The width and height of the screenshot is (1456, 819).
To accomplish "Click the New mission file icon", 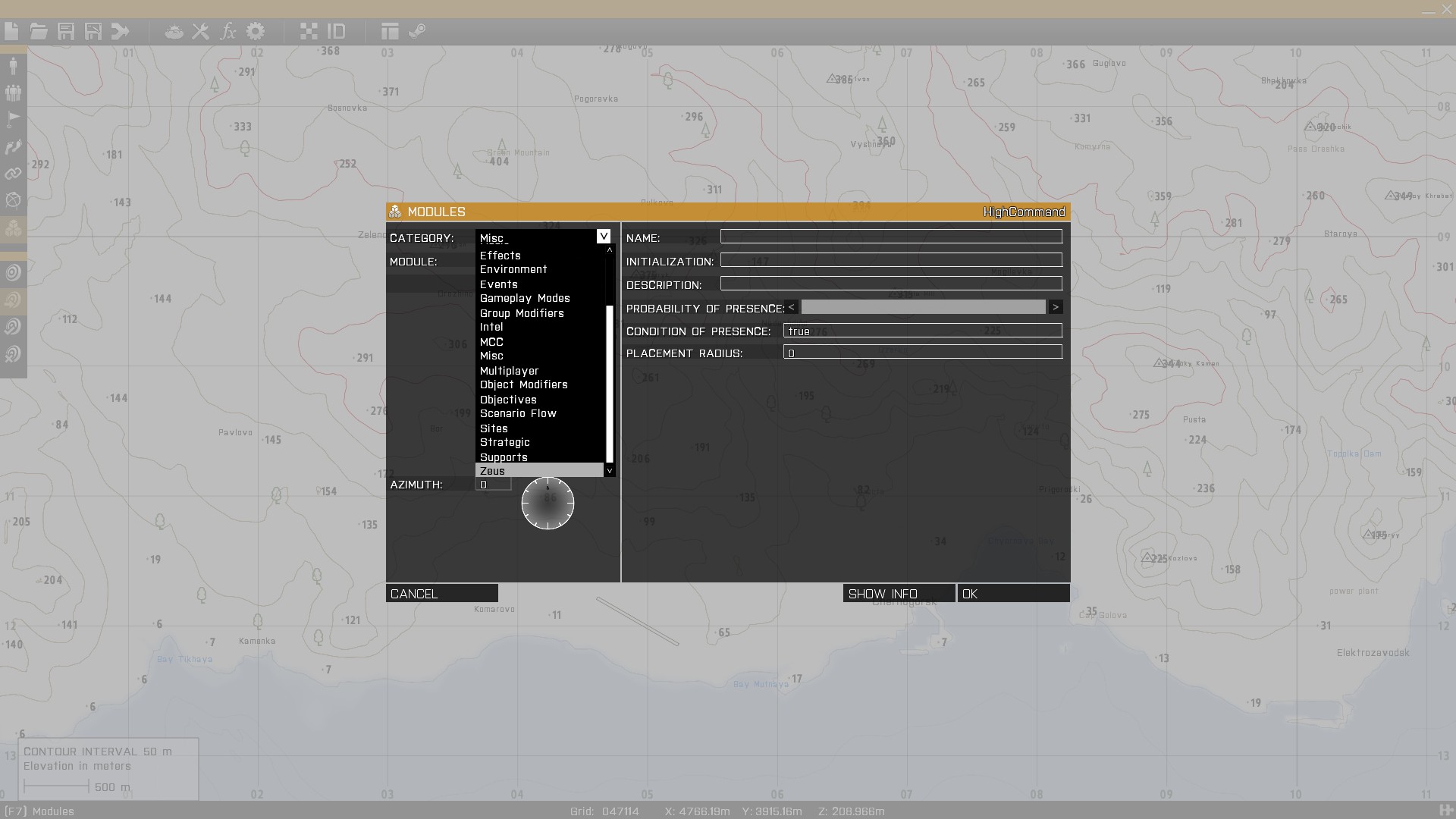I will coord(11,31).
